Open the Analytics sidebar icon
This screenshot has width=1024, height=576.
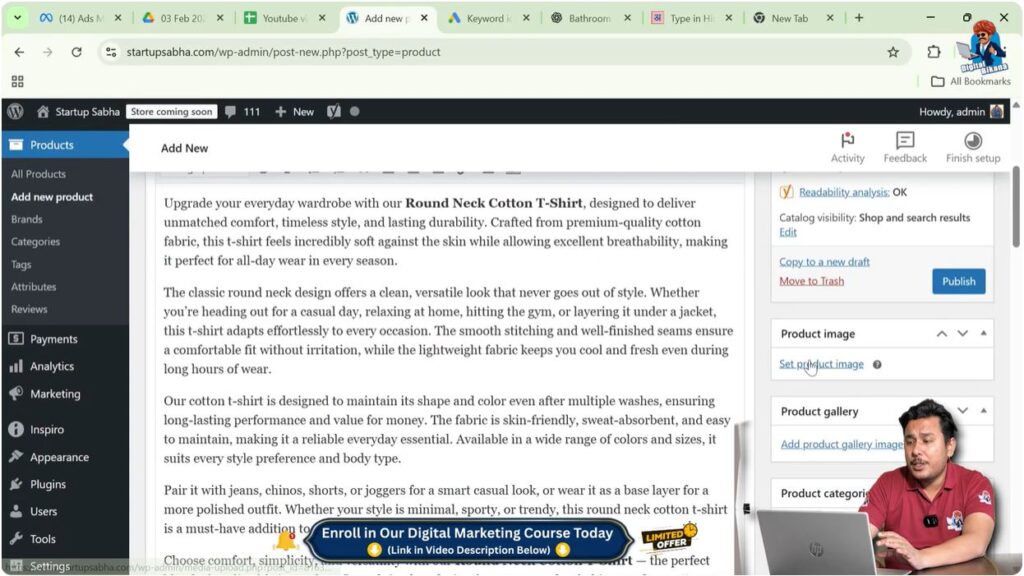(17, 366)
